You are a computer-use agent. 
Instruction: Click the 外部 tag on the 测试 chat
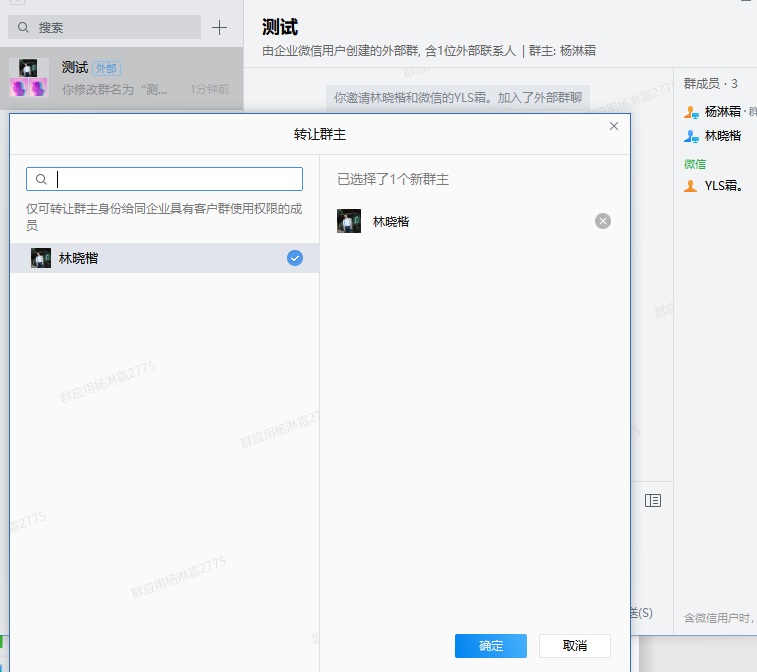click(x=106, y=68)
